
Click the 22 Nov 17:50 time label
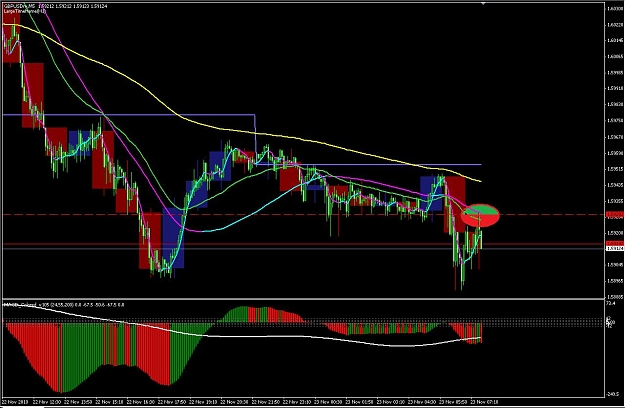(171, 401)
